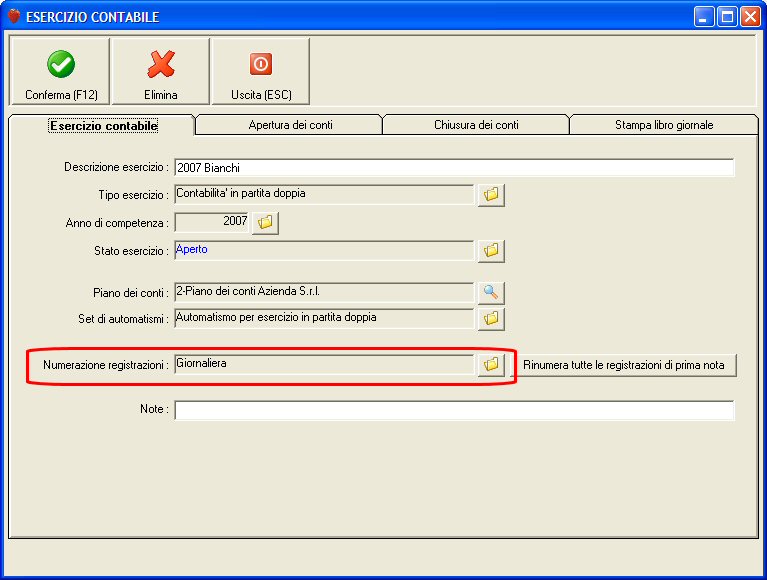The image size is (767, 580).
Task: Click the 'Note :' label
Action: [x=154, y=409]
